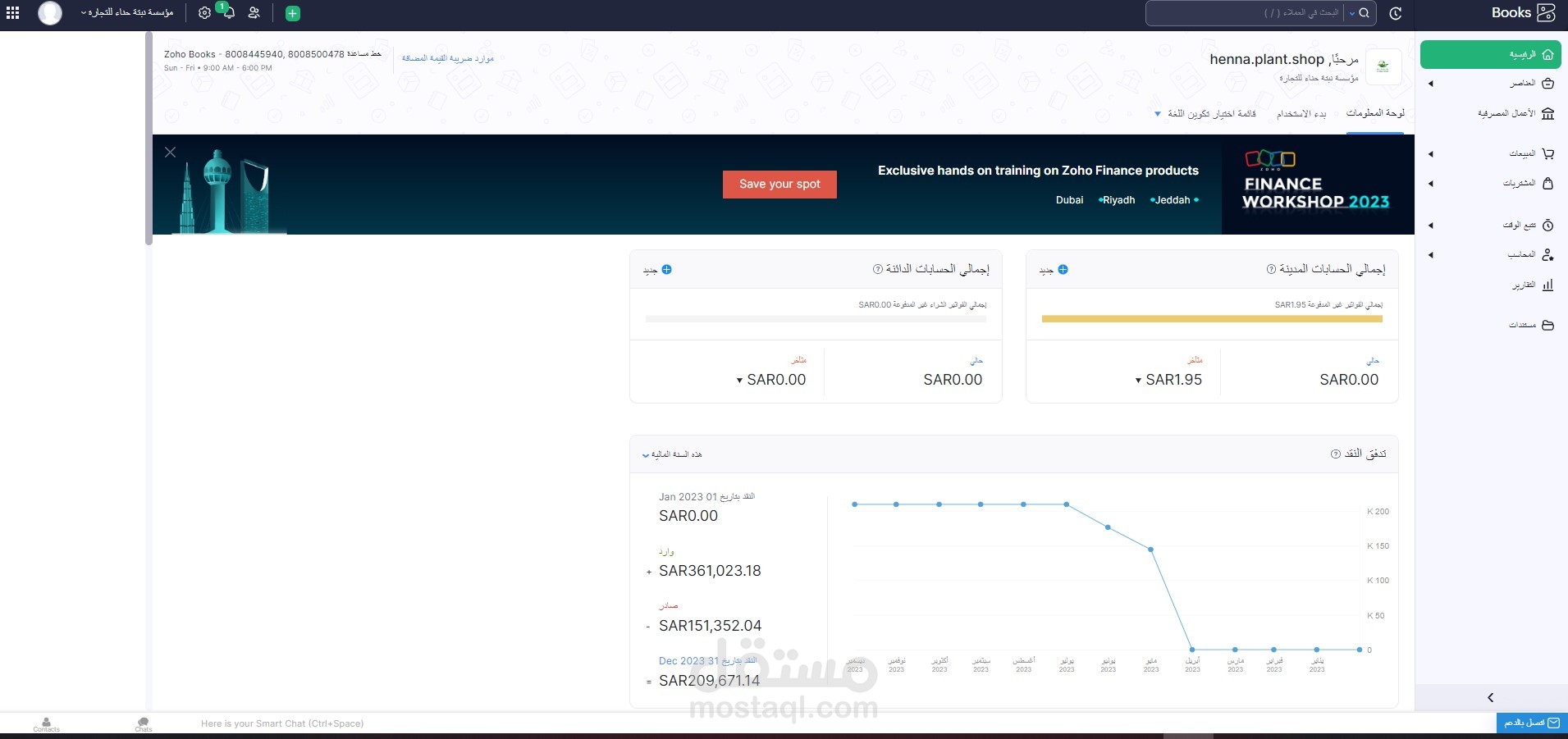Open موارد ضريبة القيمة المضافة link
1568x739 pixels.
pos(448,58)
